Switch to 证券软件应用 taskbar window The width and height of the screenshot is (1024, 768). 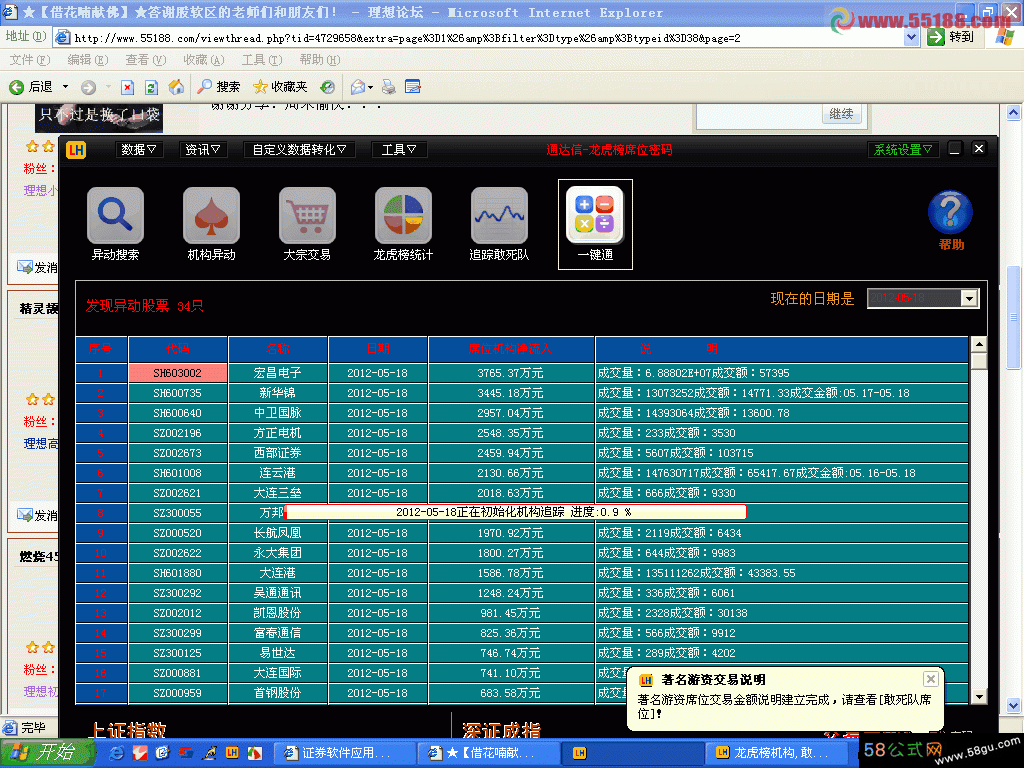[344, 753]
